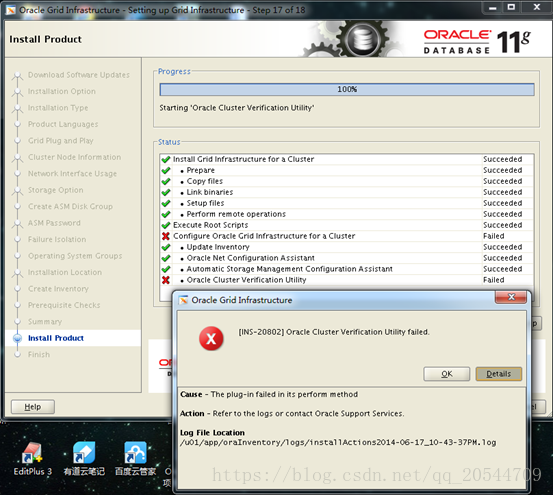This screenshot has height=495, width=553.
Task: Click 'Cause - The plug-in failed' text
Action: (x=269, y=395)
